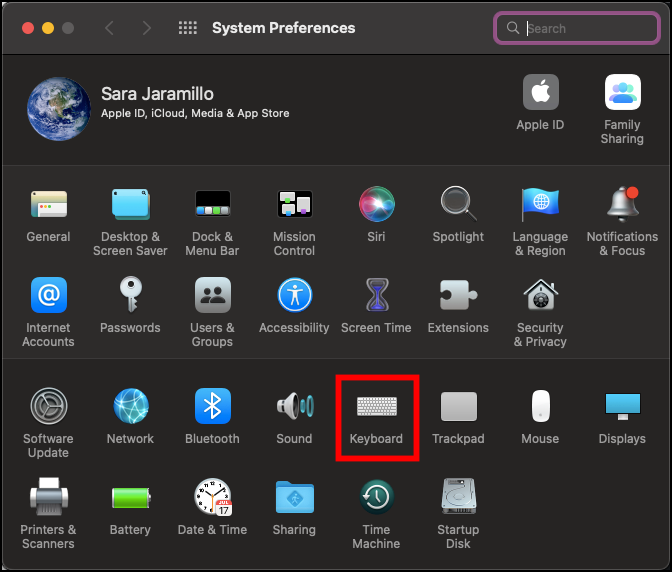Open the Siri preferences icon
672x572 pixels.
click(x=376, y=205)
